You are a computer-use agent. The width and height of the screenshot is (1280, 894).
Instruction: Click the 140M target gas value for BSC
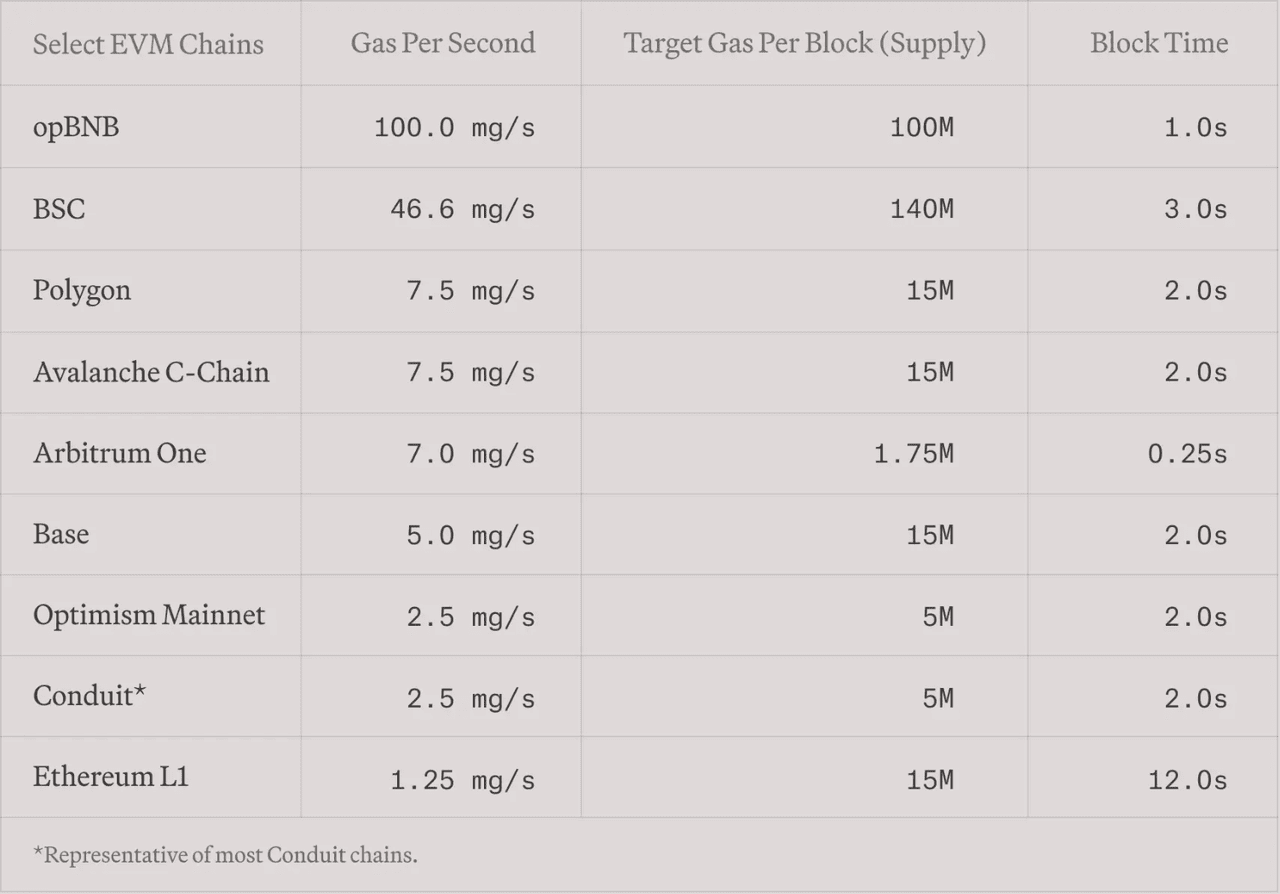[921, 209]
